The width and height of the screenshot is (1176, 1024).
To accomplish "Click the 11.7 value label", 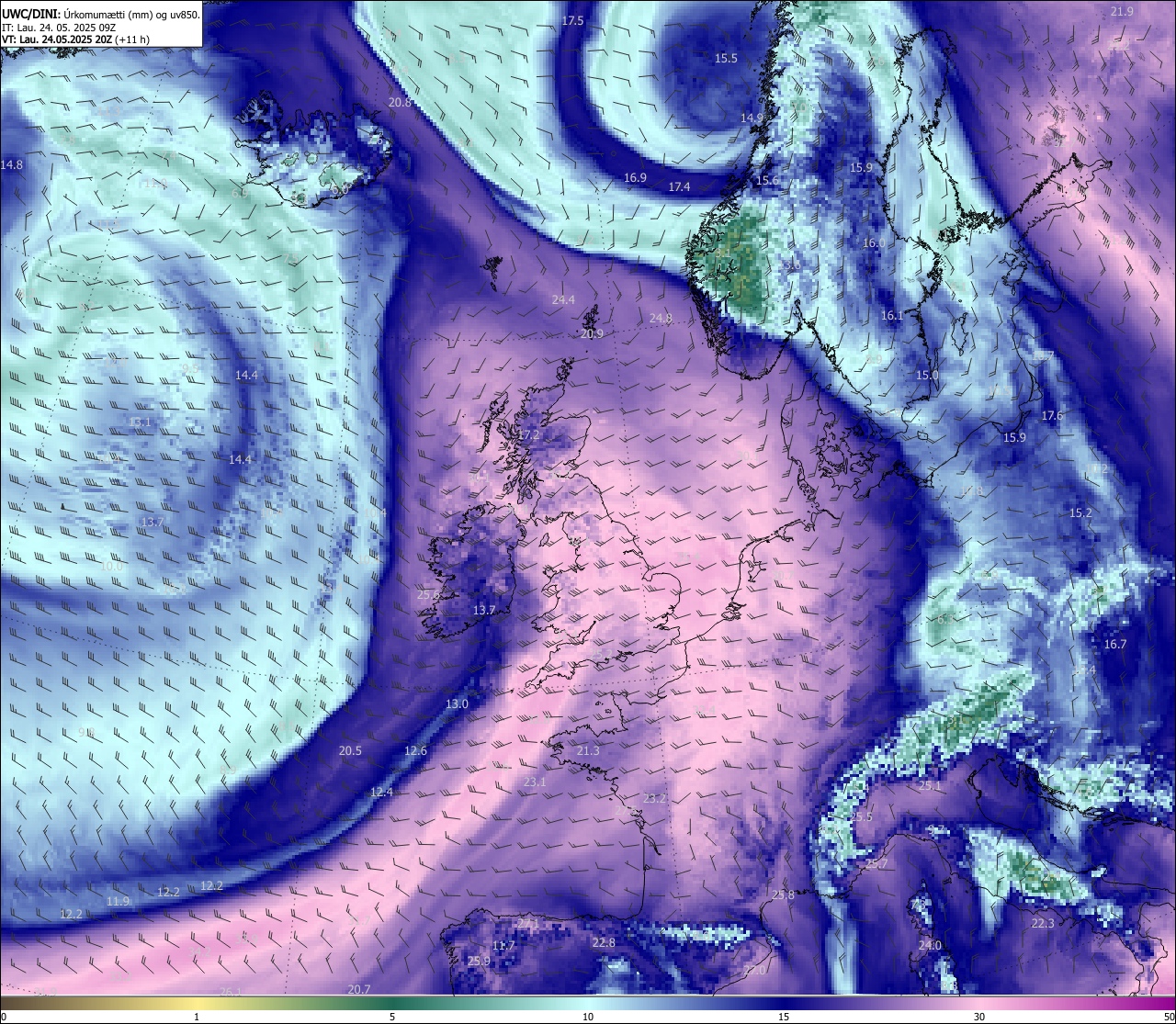I will [x=503, y=945].
